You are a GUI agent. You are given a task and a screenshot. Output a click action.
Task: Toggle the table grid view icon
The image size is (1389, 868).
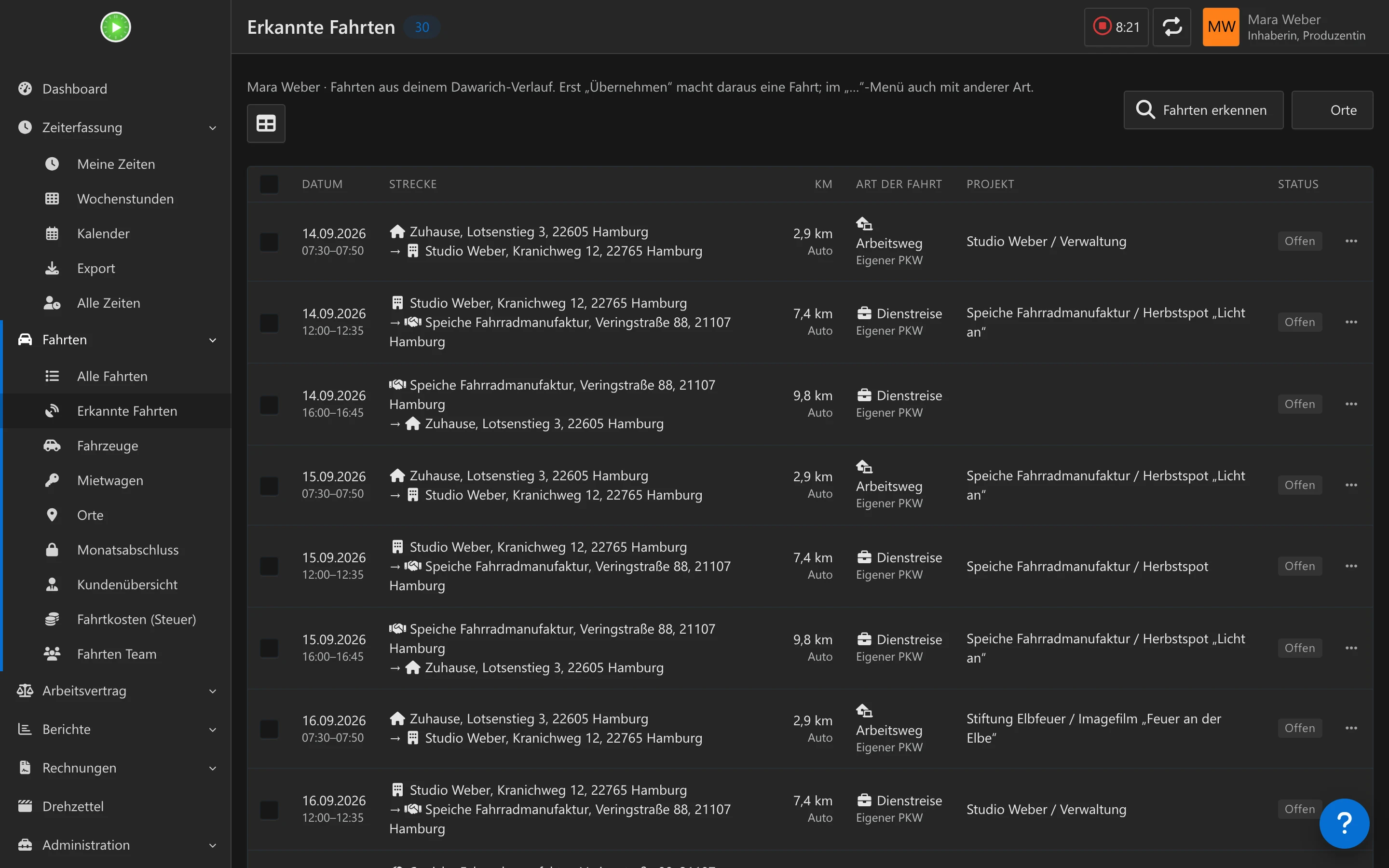click(266, 123)
